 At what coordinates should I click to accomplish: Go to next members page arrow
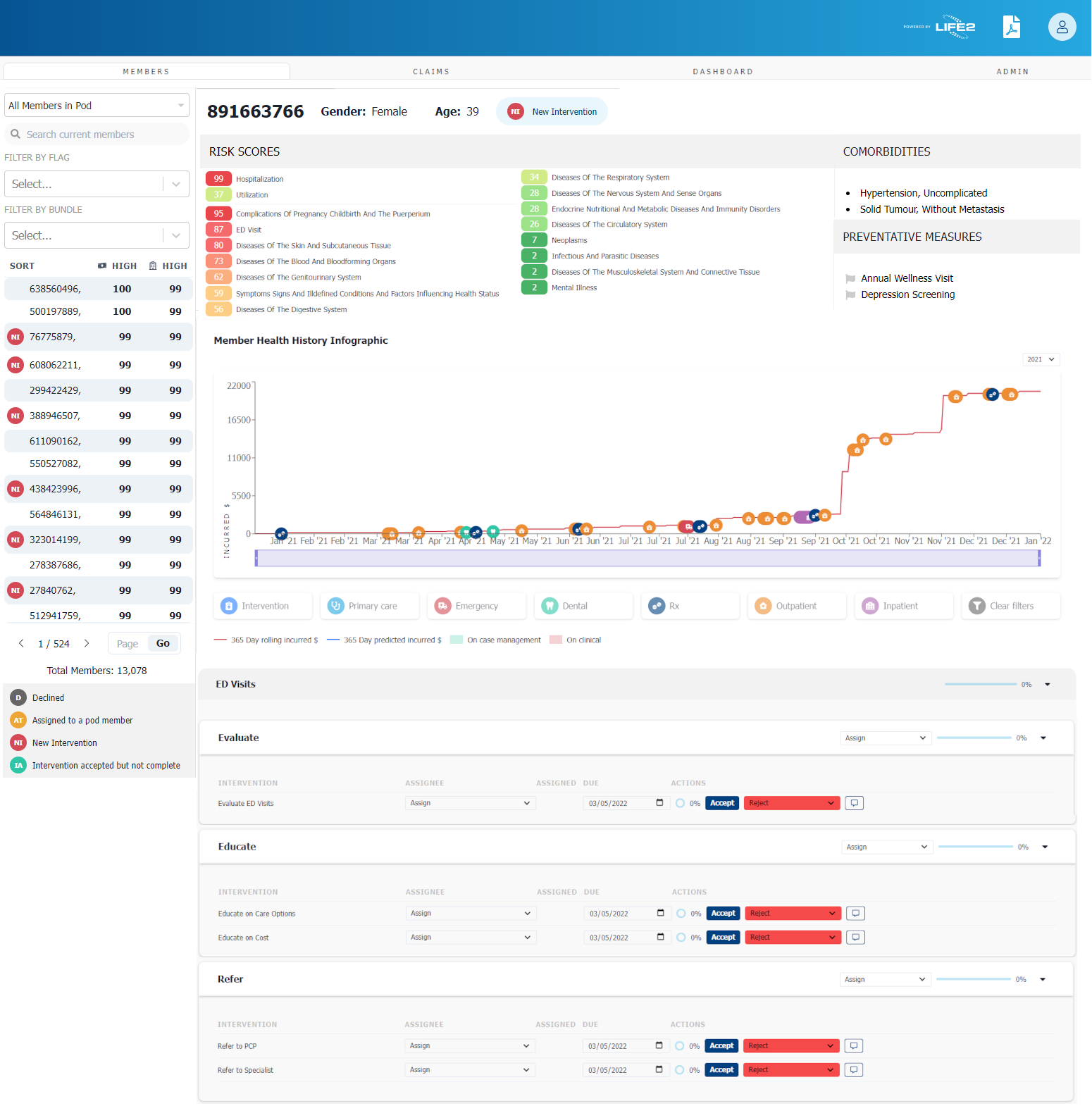coord(87,643)
